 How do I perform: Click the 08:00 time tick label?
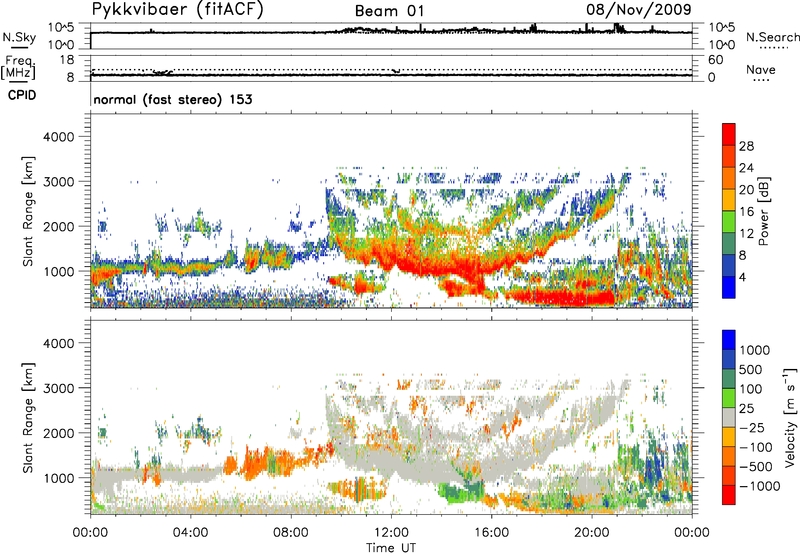tap(291, 533)
